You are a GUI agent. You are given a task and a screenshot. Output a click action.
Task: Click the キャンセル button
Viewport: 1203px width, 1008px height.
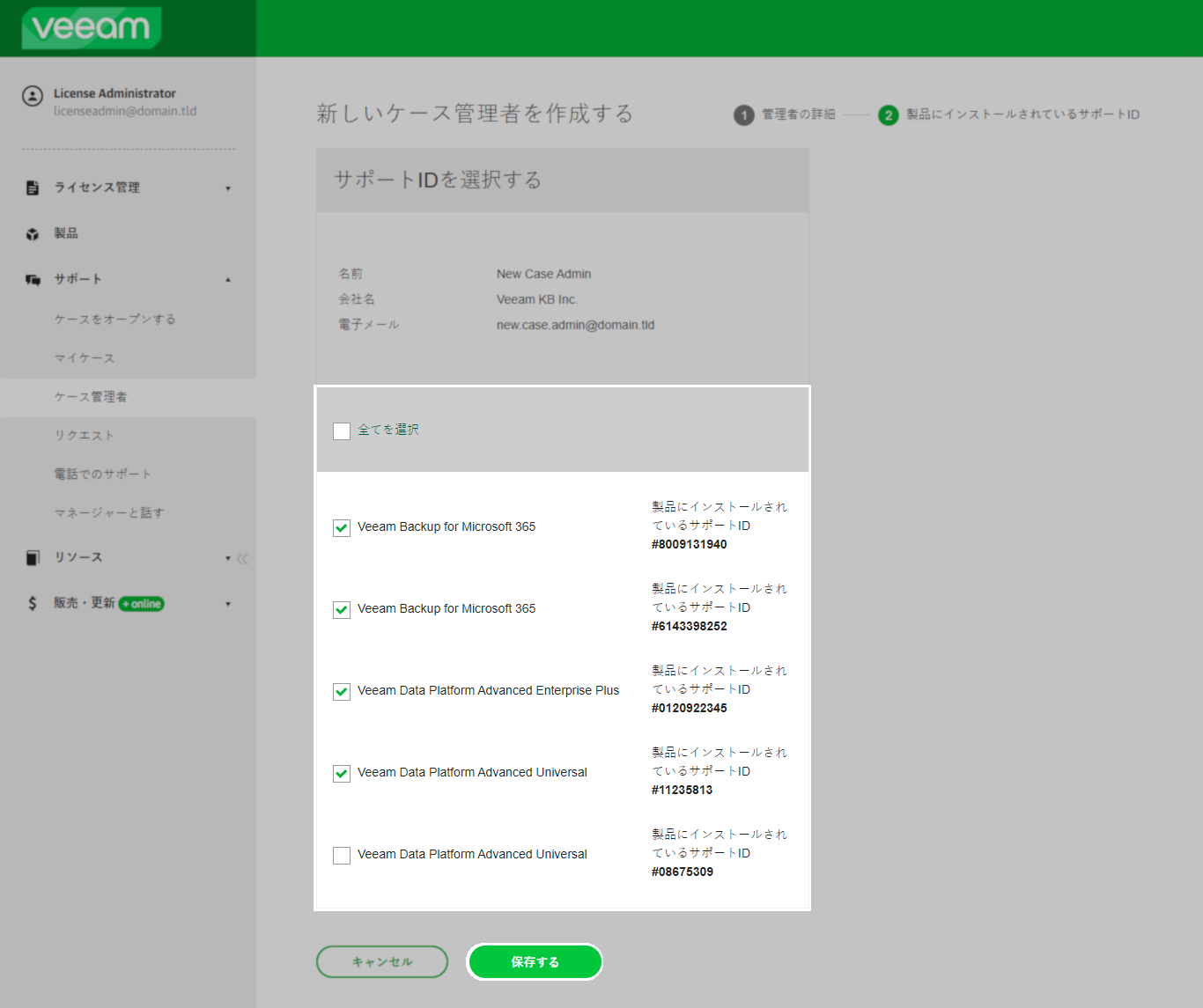[382, 961]
